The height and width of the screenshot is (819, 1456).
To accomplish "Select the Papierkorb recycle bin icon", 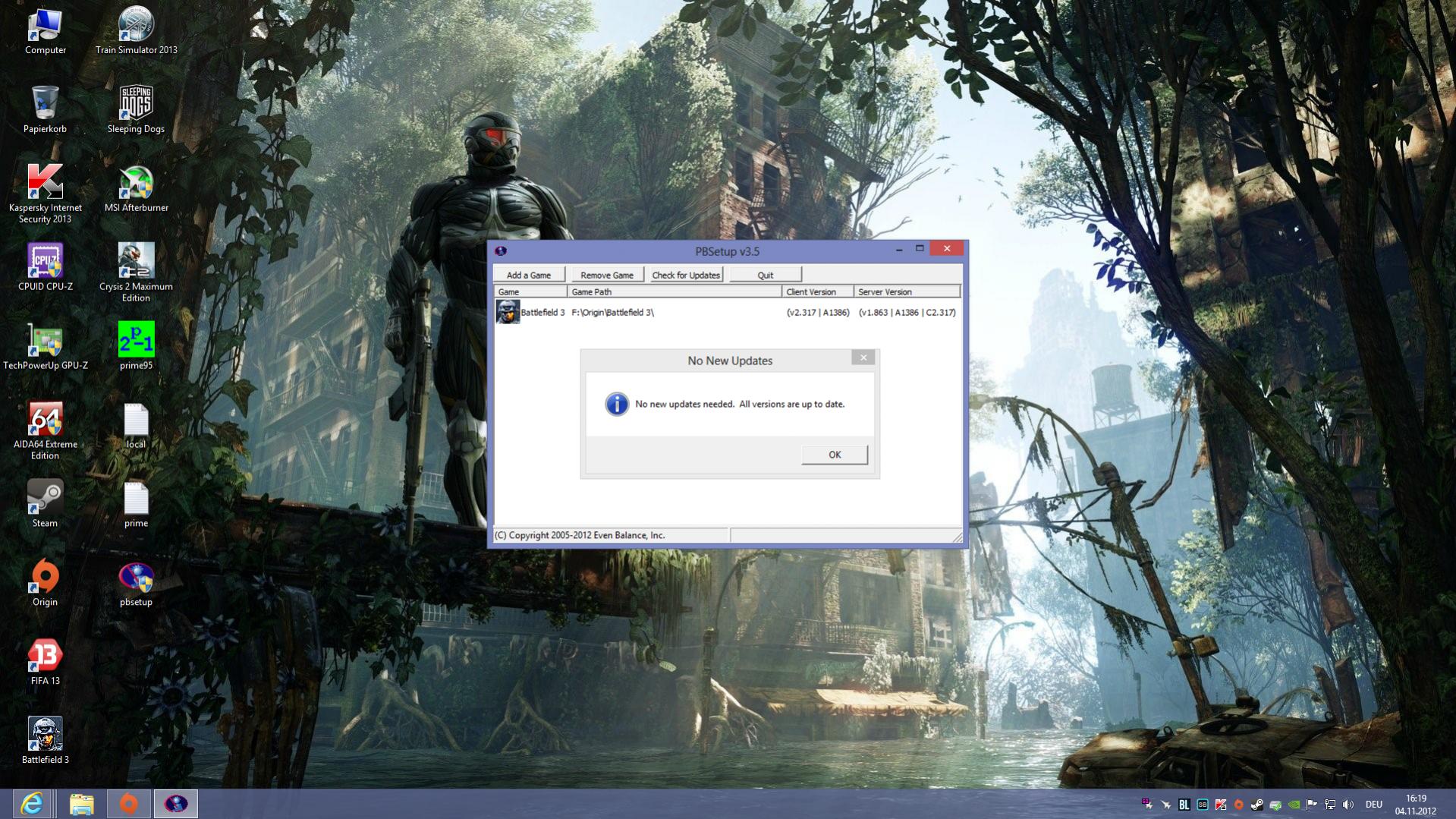I will 46,110.
